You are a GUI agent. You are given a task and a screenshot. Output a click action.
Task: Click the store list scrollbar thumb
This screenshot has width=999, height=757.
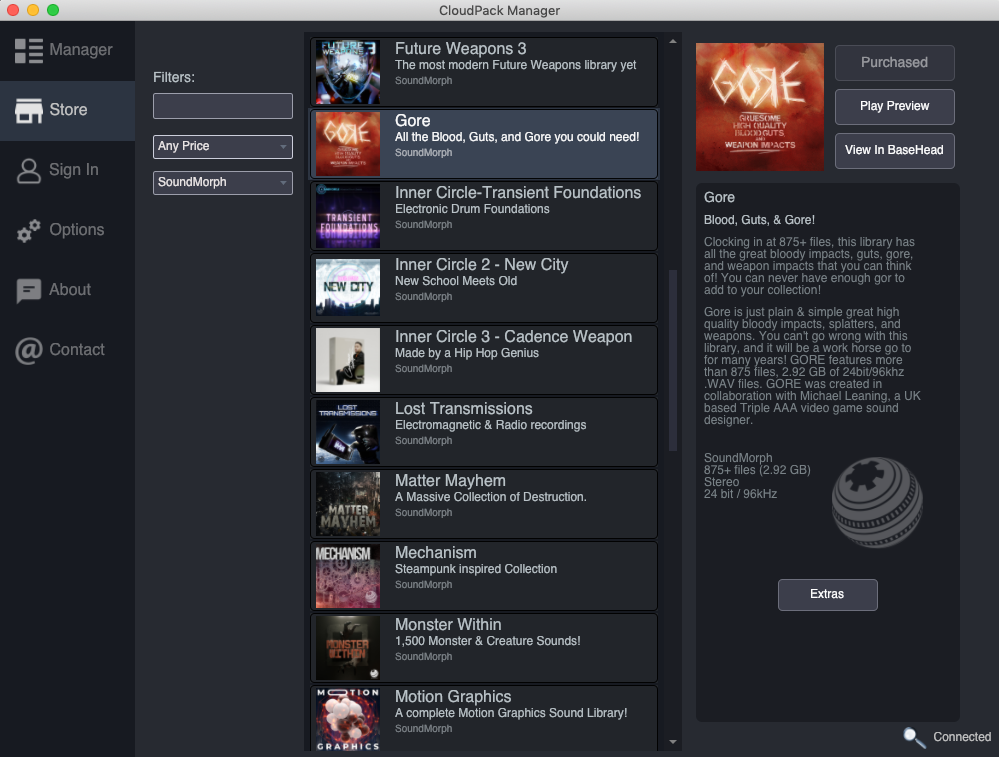(x=673, y=361)
